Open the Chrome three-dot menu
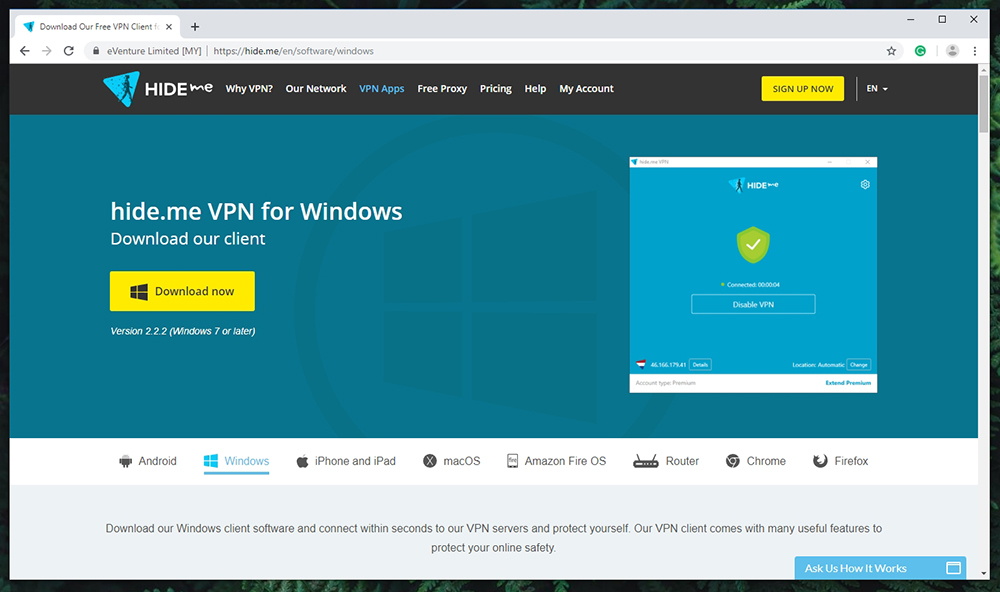Screen dimensions: 1000x592 coord(975,51)
